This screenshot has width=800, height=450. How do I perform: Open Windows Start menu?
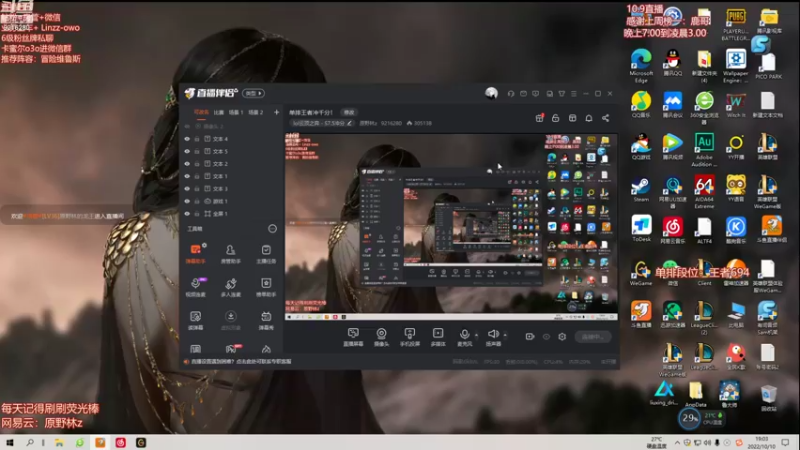(x=9, y=442)
